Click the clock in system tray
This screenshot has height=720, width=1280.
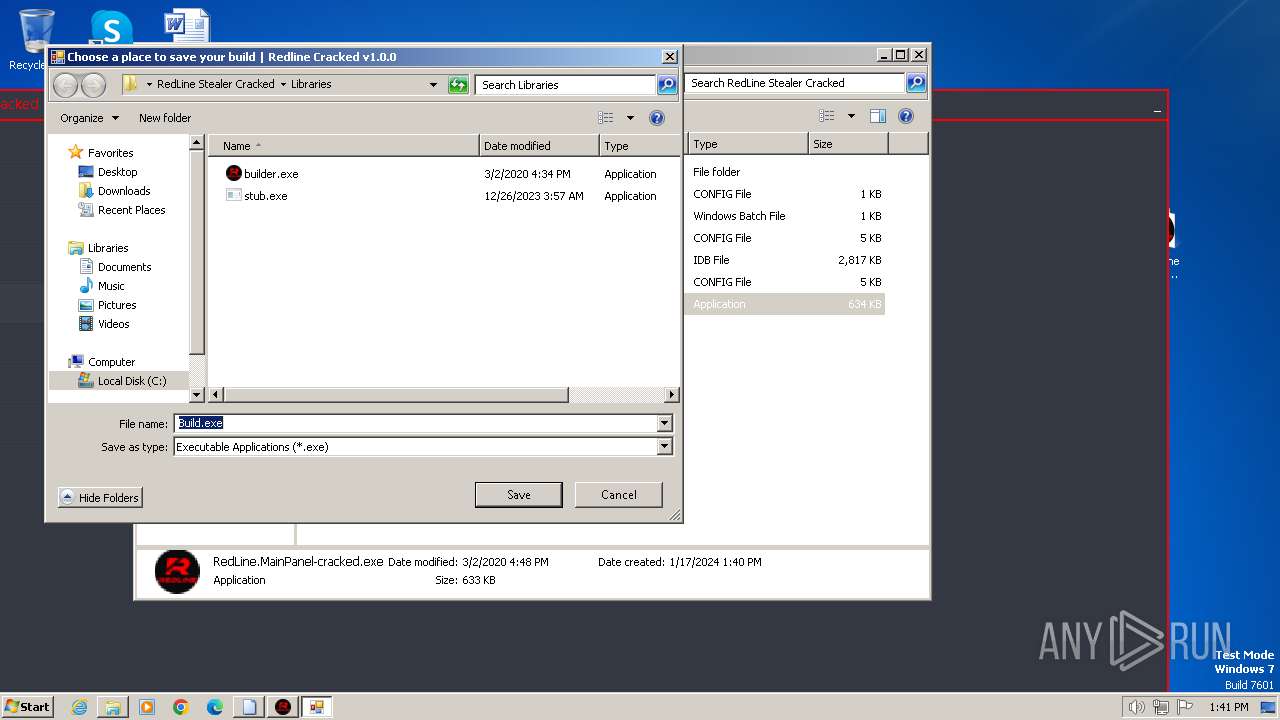[x=1228, y=707]
